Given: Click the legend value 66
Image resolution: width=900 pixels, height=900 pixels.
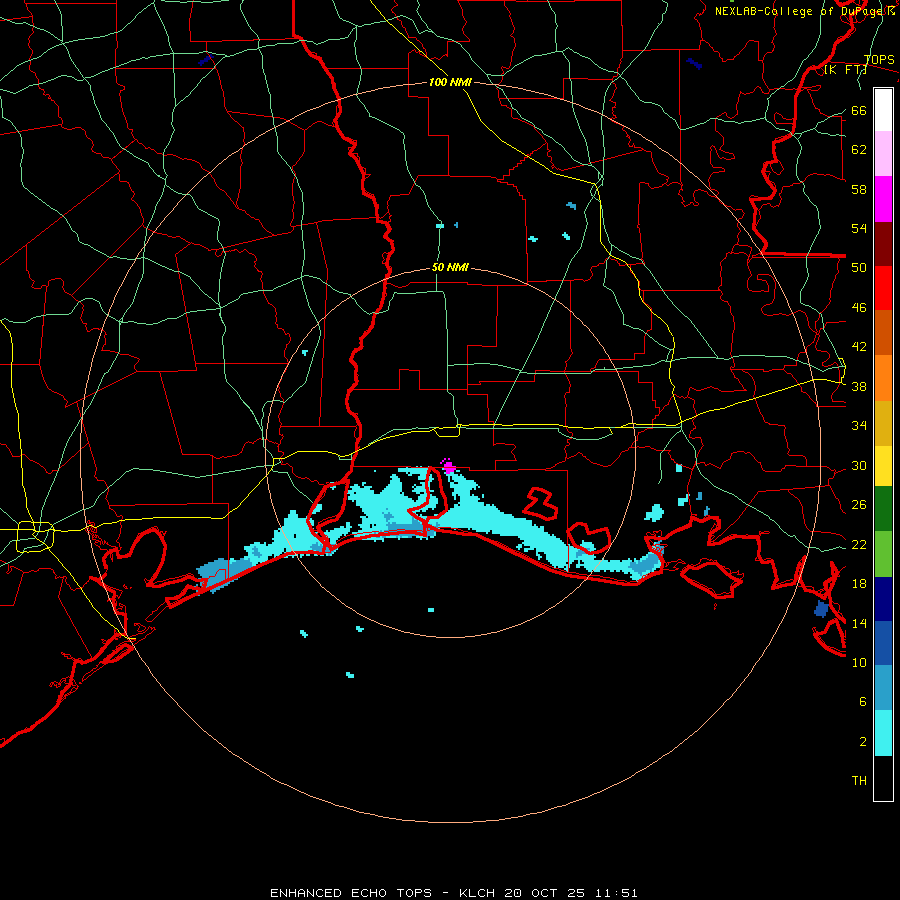Looking at the screenshot, I should pos(859,111).
